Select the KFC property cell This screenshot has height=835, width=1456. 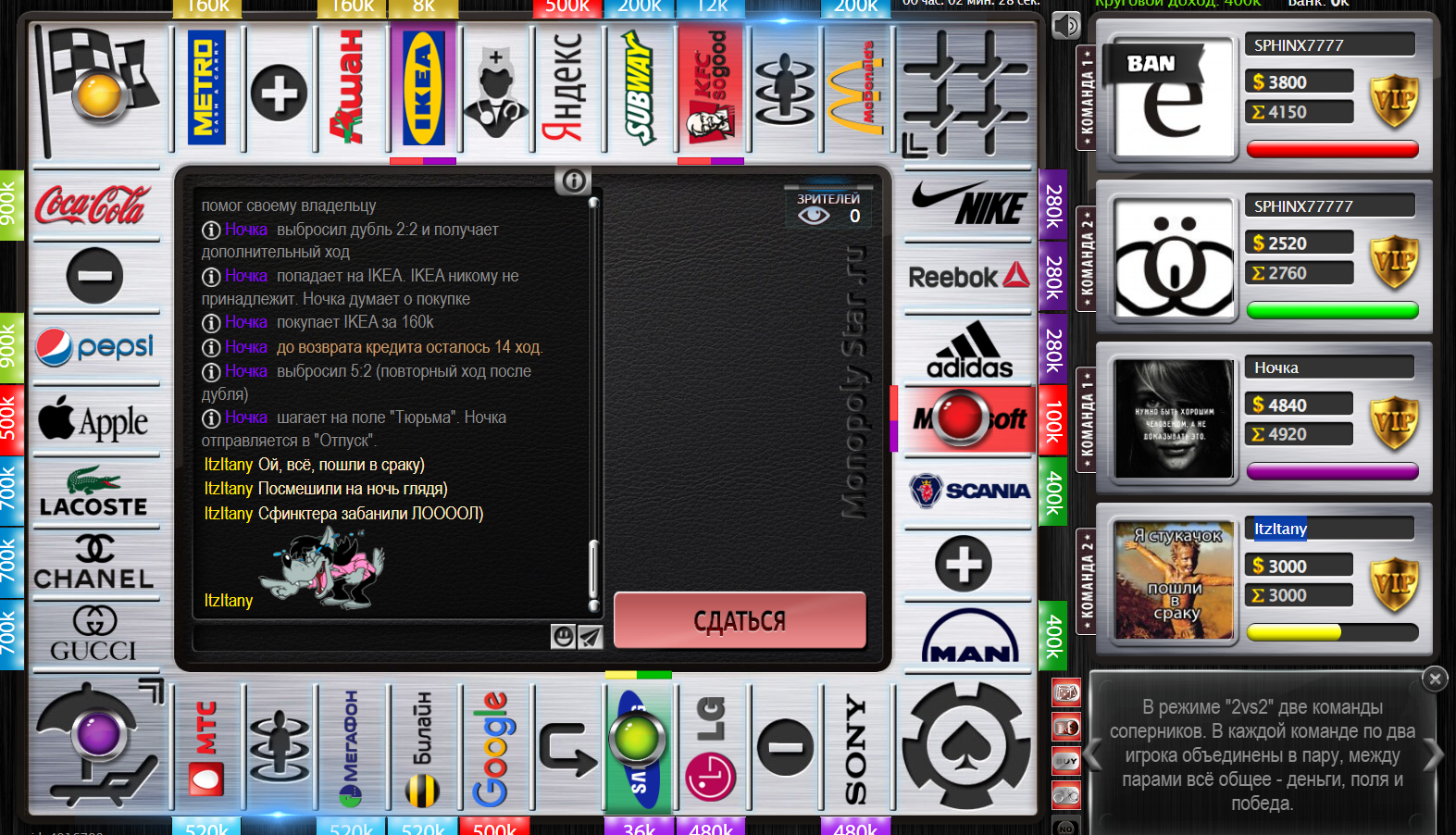[x=712, y=90]
